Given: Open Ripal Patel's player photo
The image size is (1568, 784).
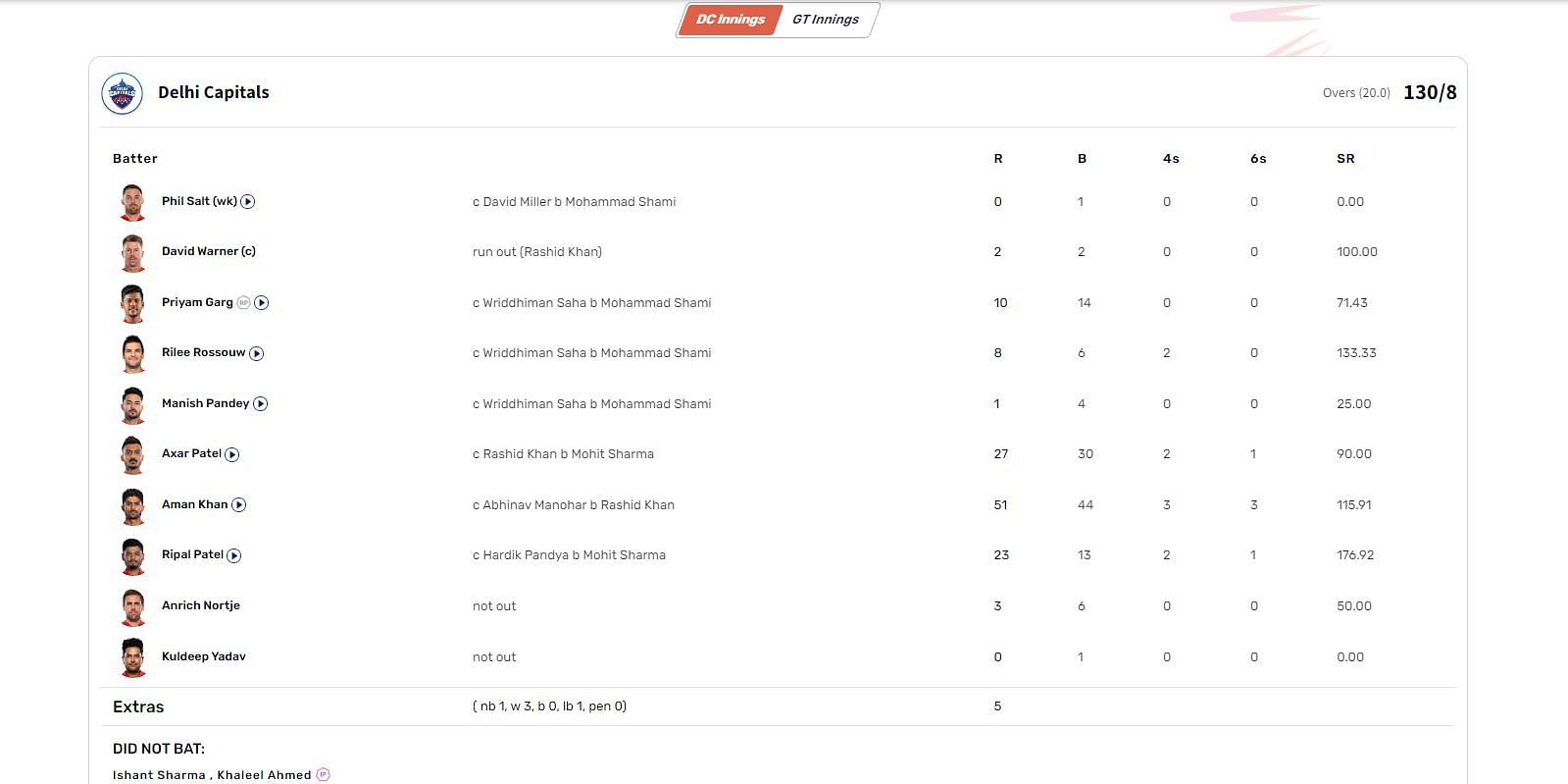Looking at the screenshot, I should 133,555.
